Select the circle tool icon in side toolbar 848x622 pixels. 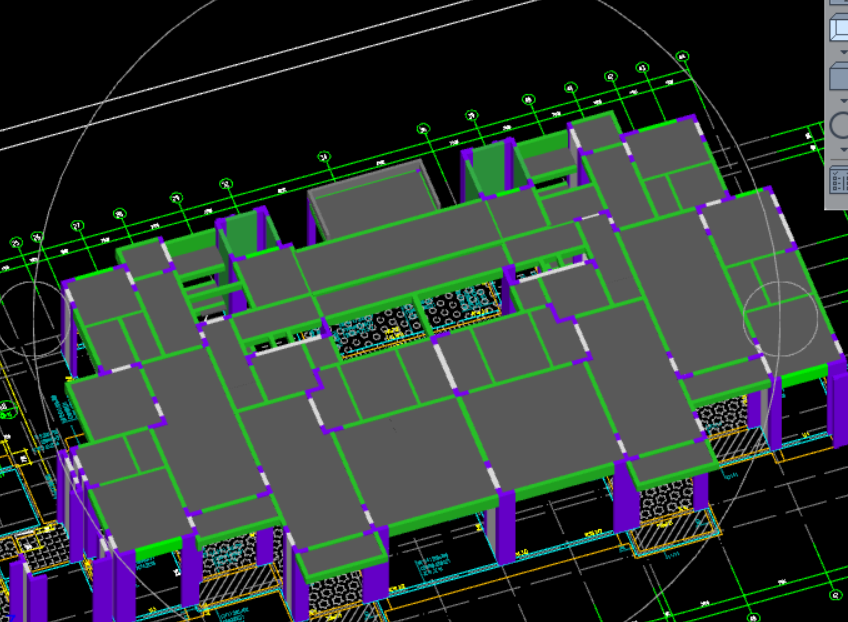839,125
